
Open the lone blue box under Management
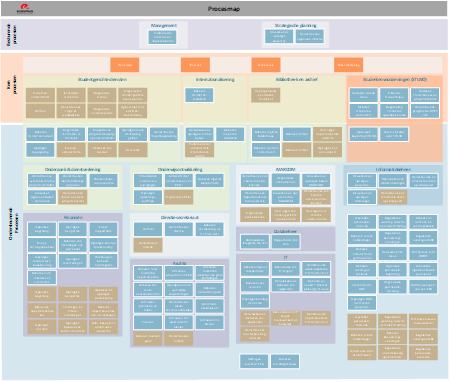162,37
